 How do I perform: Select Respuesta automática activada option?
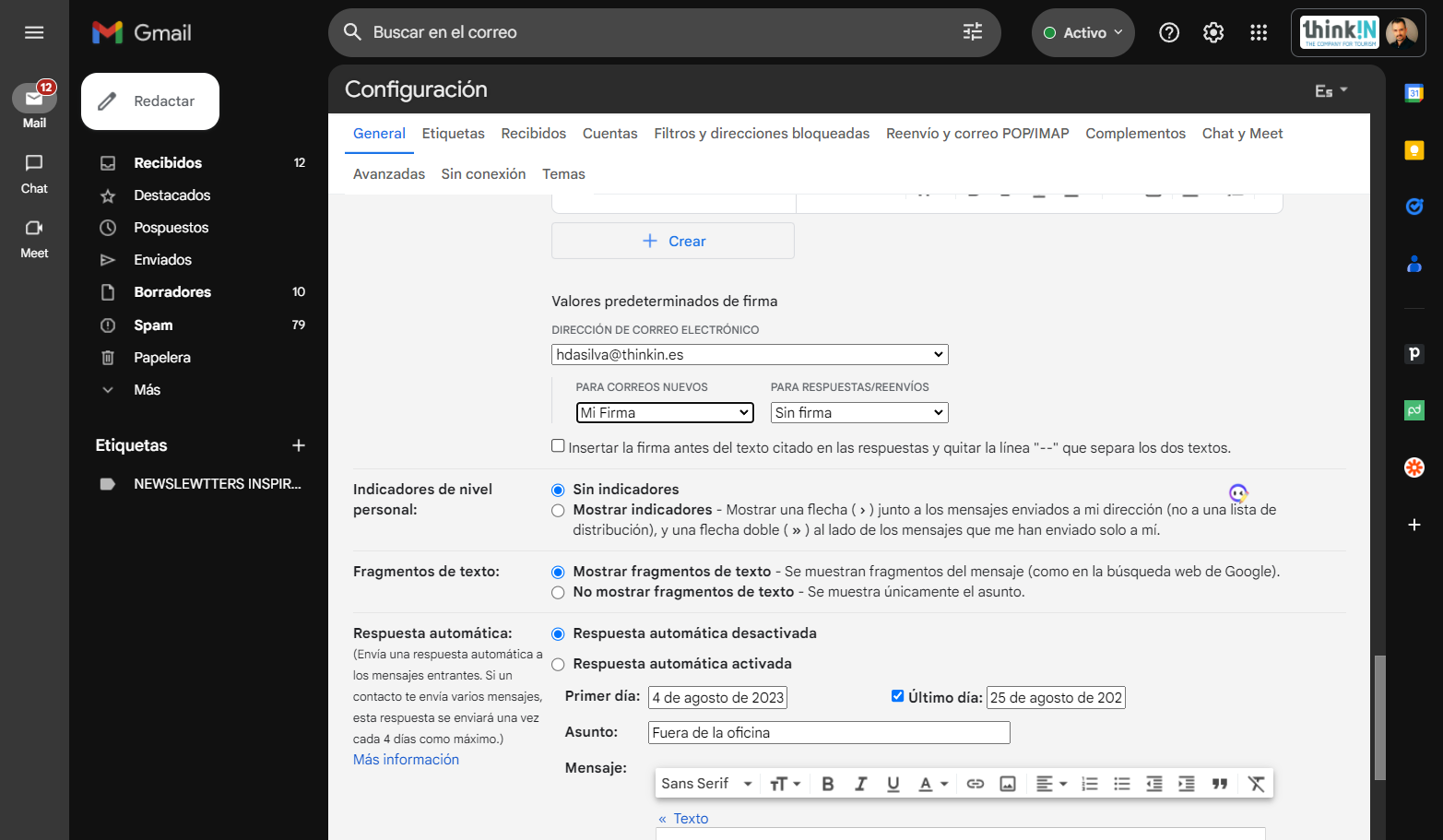coord(558,664)
